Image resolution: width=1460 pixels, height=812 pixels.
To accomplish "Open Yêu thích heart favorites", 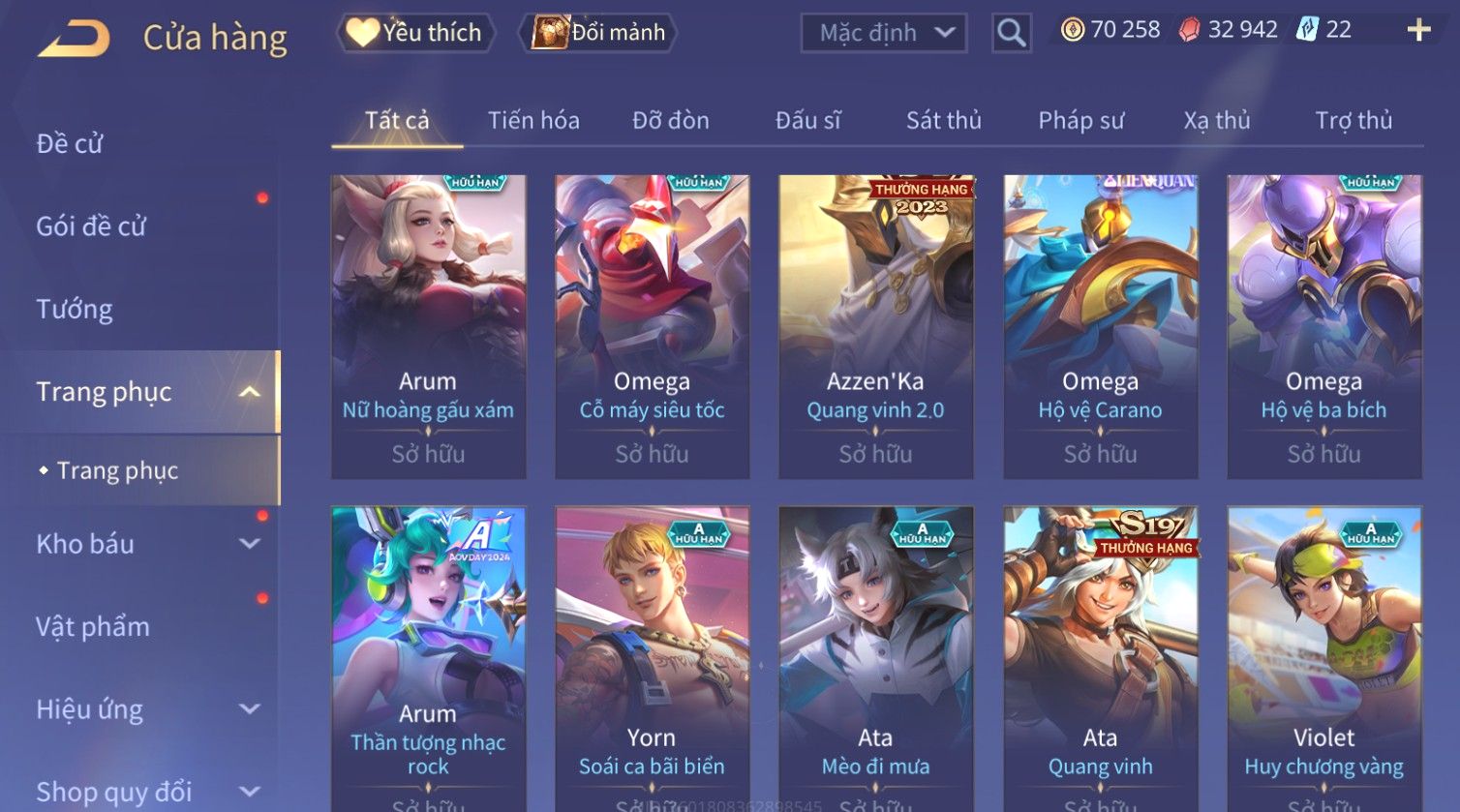I will point(415,33).
